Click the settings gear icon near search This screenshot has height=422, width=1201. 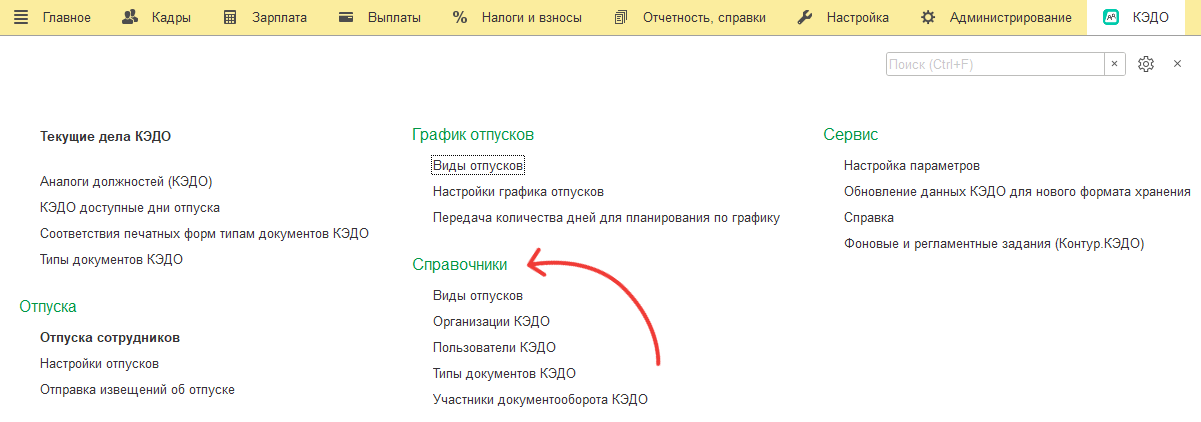[x=1146, y=64]
